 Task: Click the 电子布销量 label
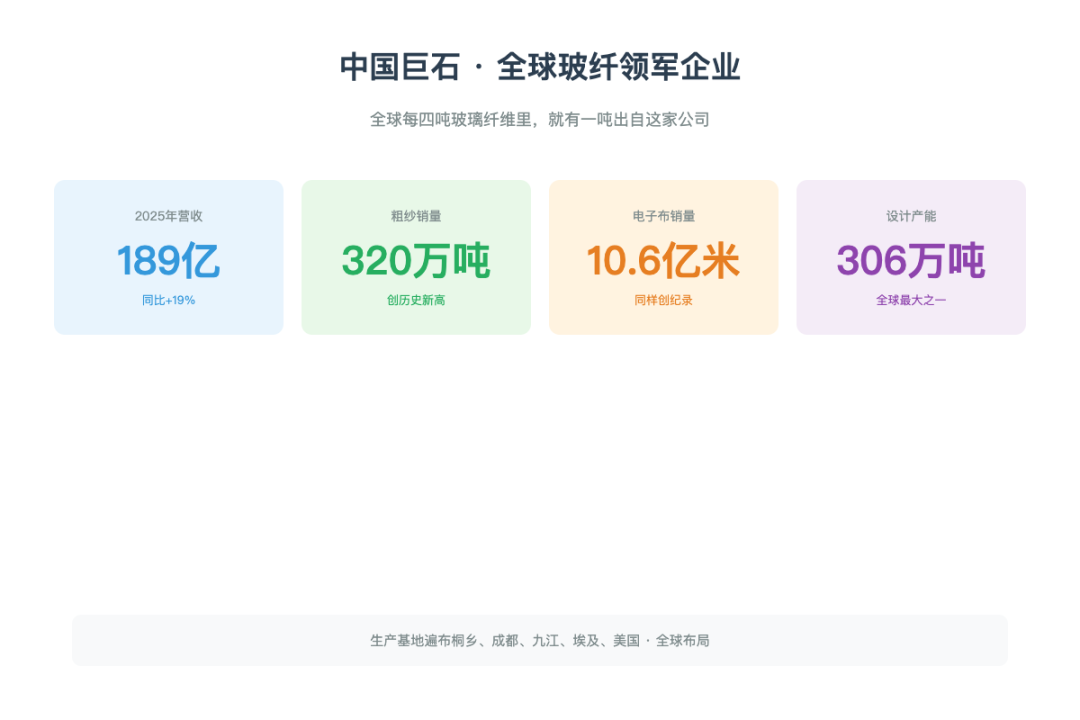pos(664,216)
